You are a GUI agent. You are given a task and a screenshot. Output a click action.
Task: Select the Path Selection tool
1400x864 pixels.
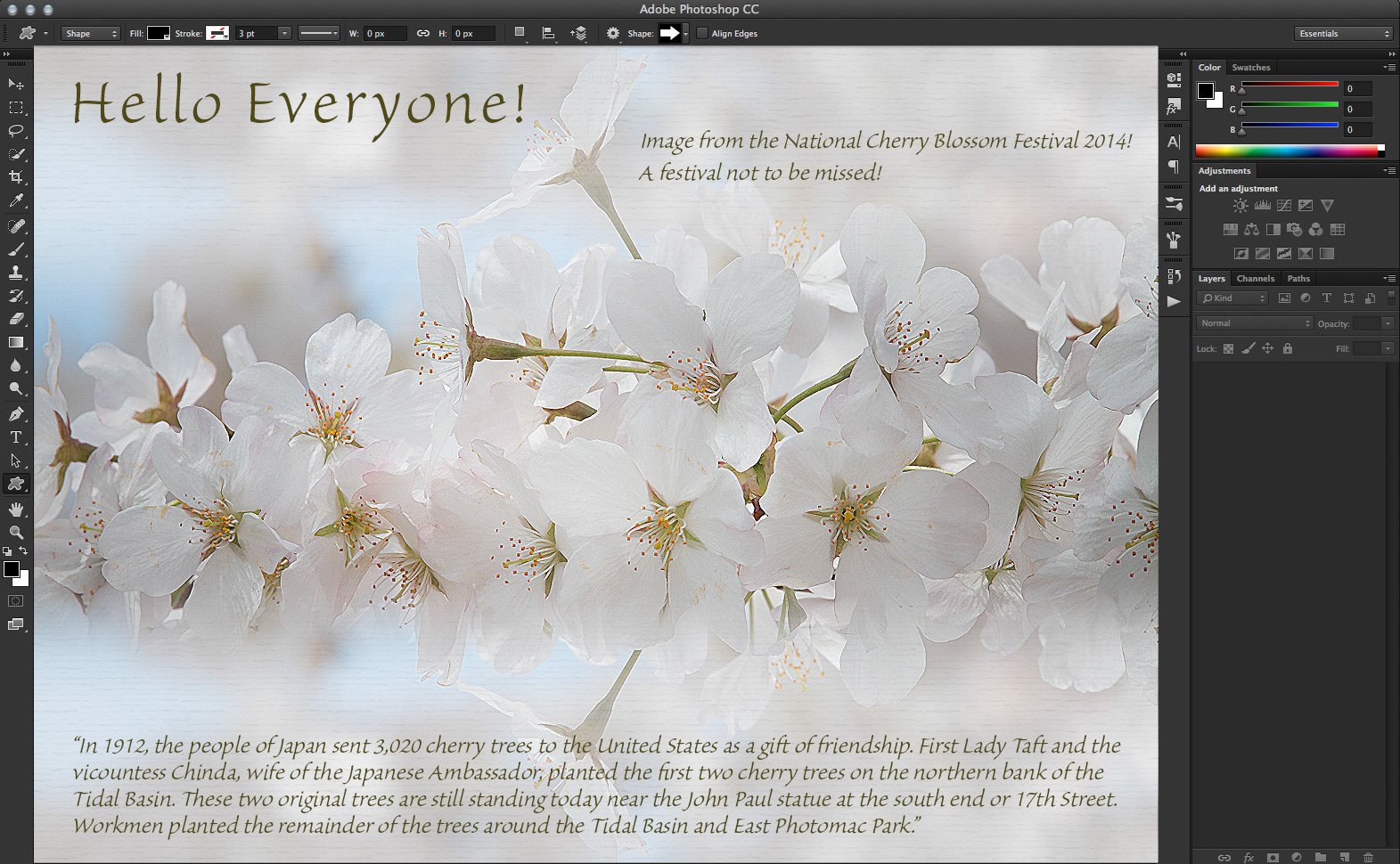[16, 461]
